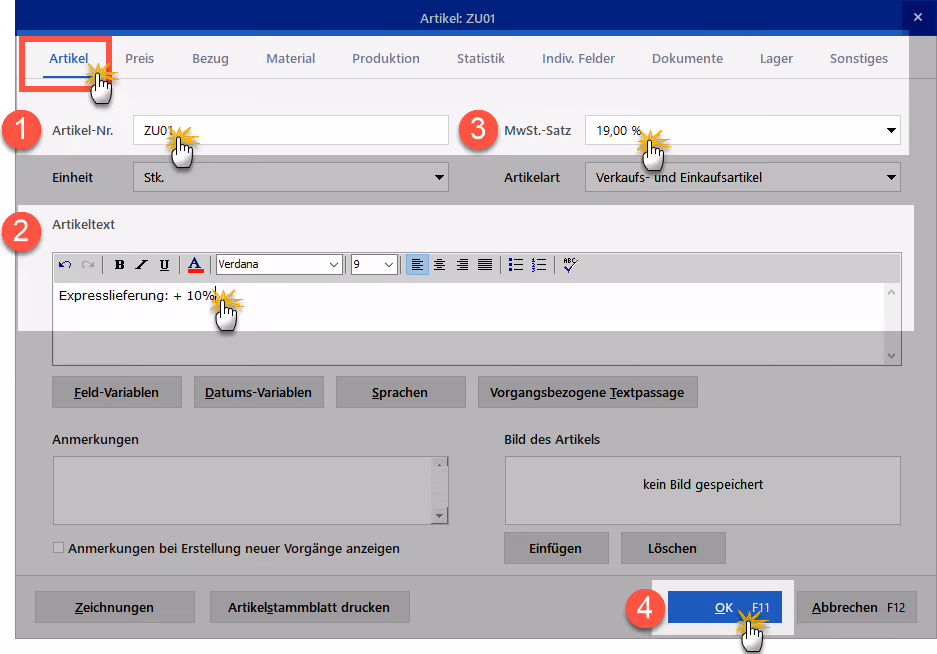Image resolution: width=937 pixels, height=654 pixels.
Task: Open the font color picker
Action: (195, 264)
